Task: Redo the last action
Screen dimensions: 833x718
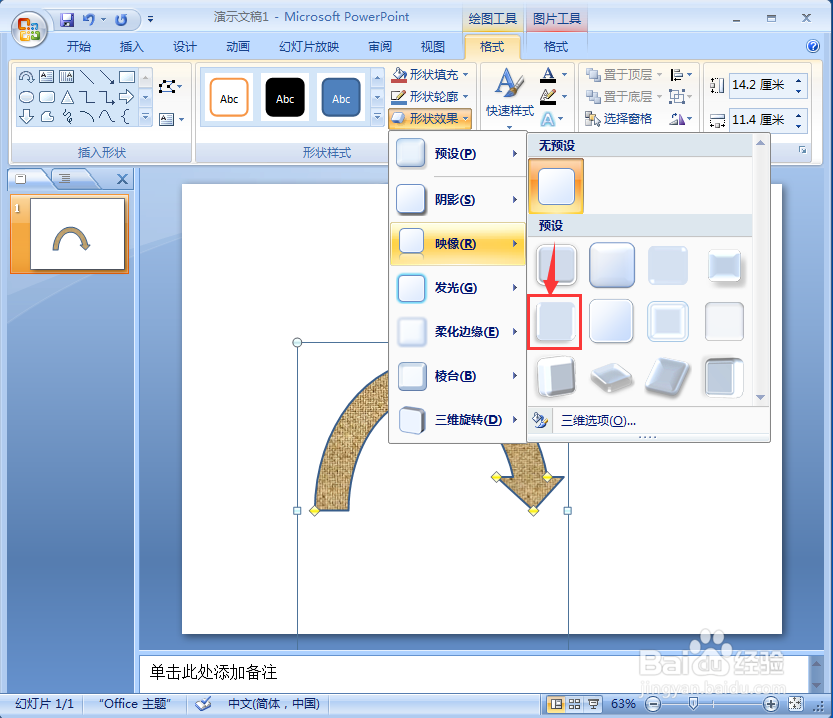Action: 122,20
